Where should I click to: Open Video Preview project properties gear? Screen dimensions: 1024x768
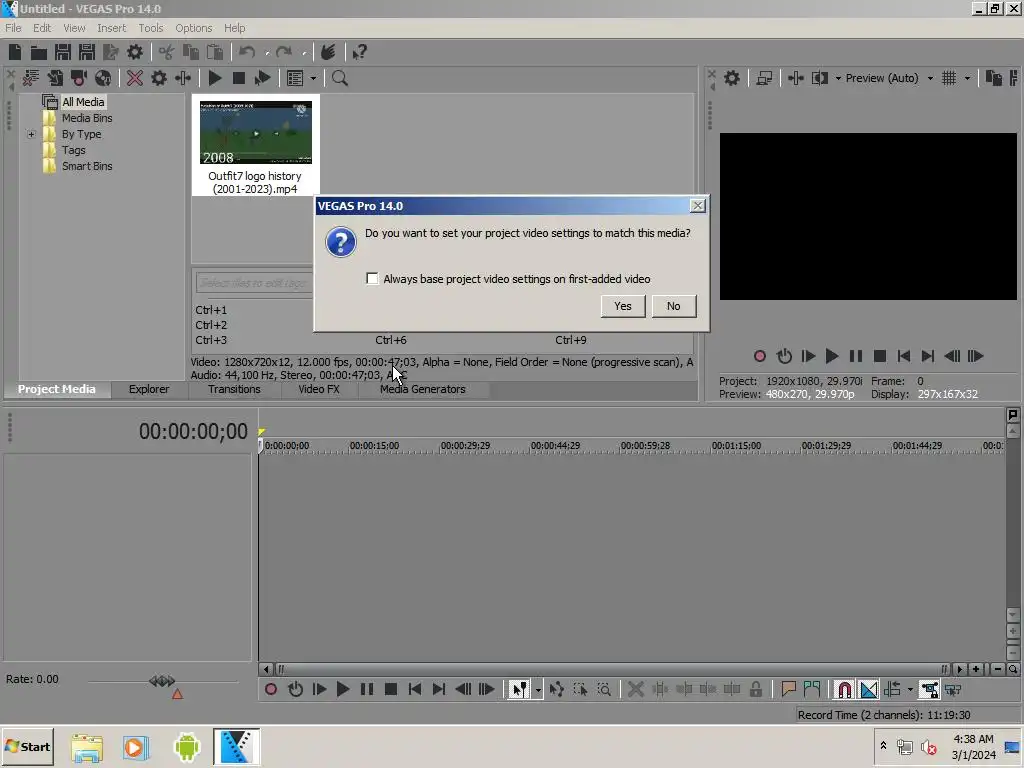[x=732, y=78]
